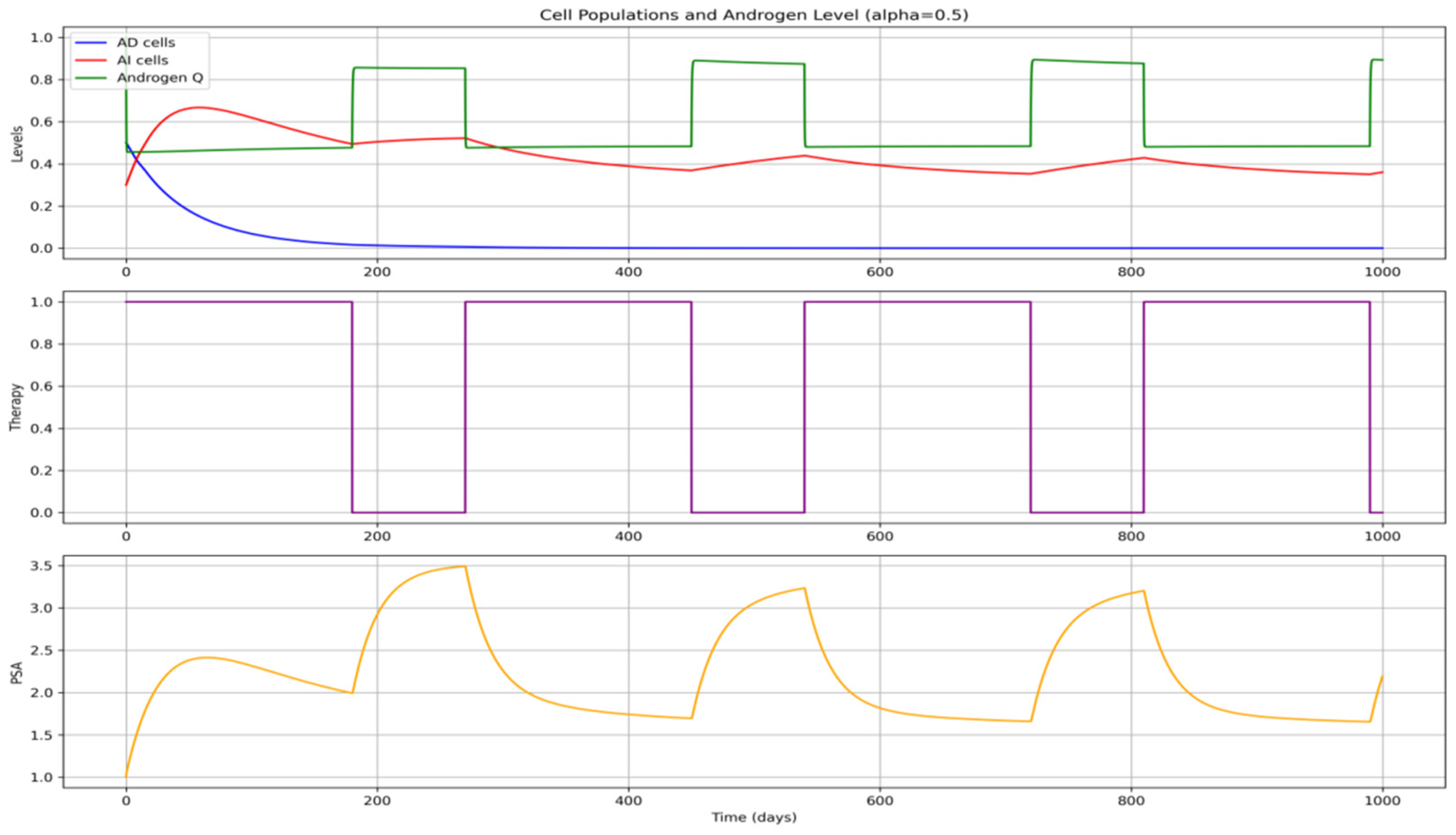The width and height of the screenshot is (1456, 835).
Task: Click the 'AD cells' legend label
Action: [x=146, y=43]
